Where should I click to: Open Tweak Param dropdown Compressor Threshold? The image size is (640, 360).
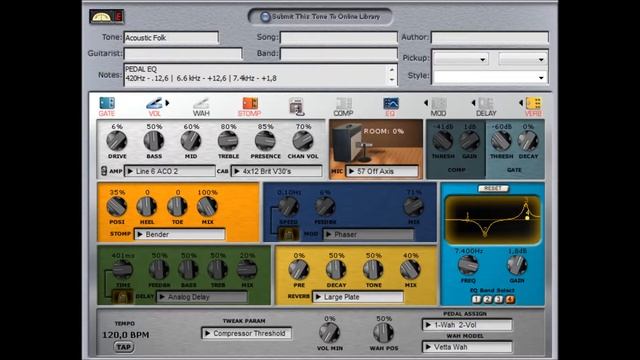247,333
